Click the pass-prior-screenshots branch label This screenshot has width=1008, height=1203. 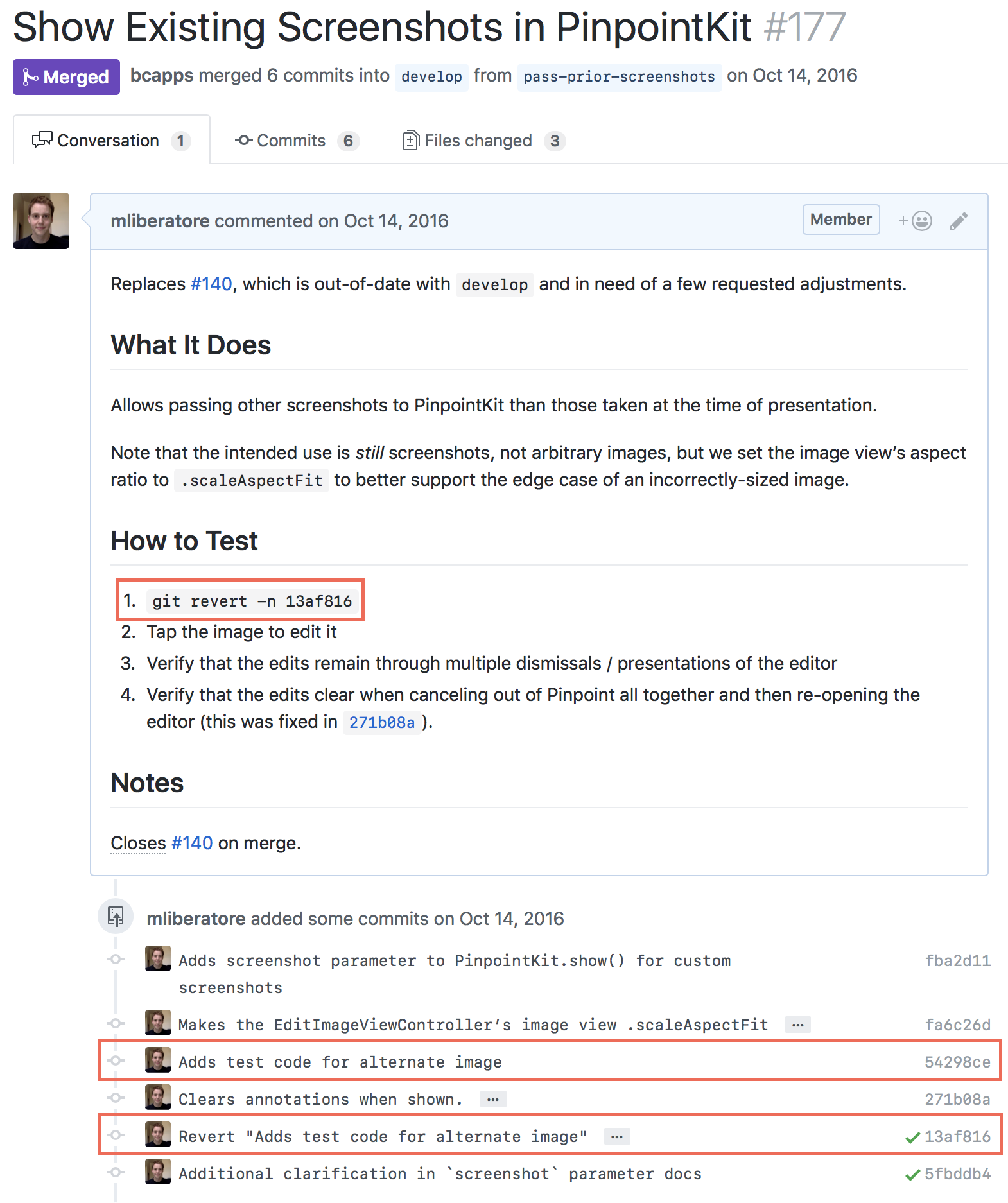619,76
